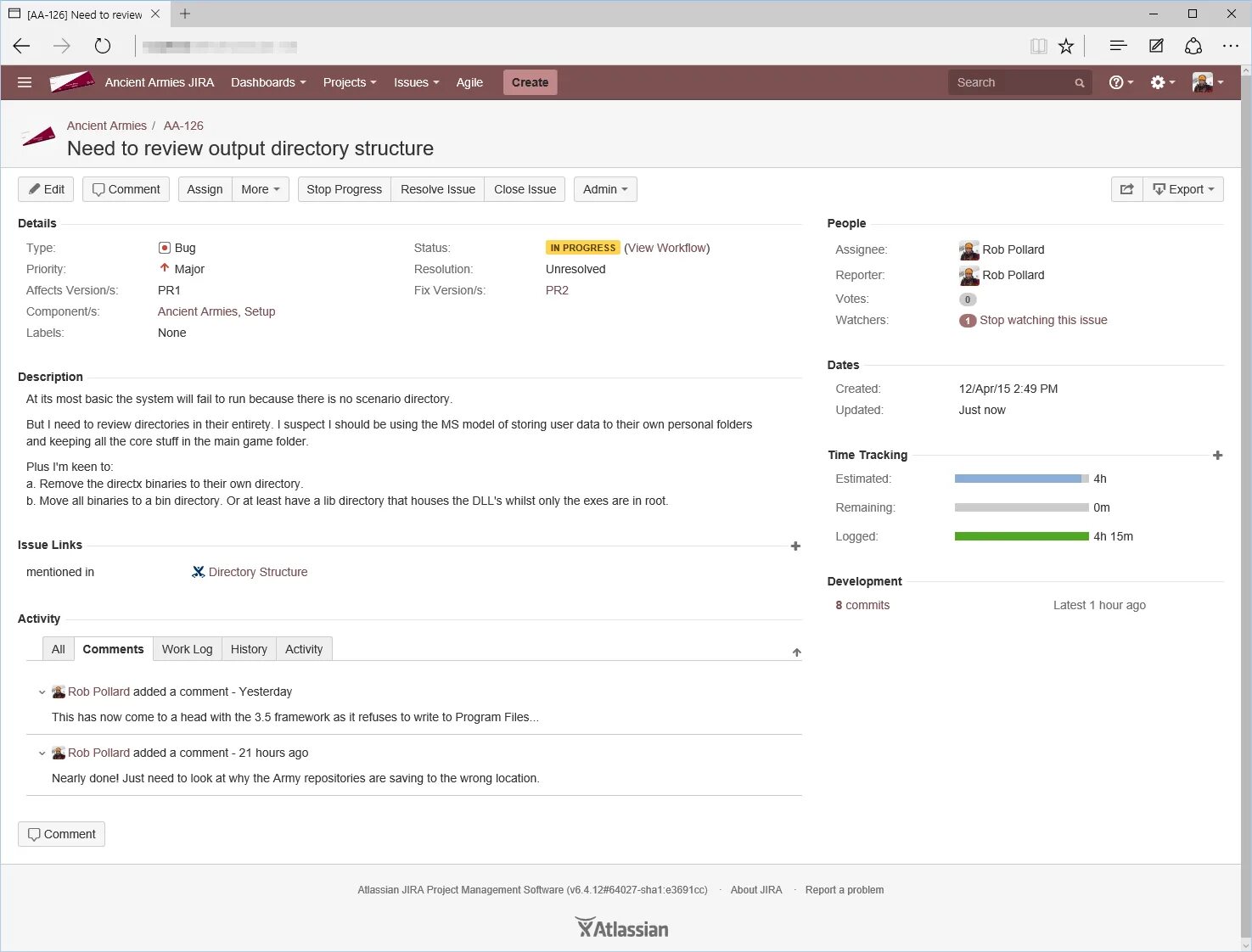This screenshot has height=952, width=1252.
Task: Open the Dashboards dropdown menu
Action: tap(268, 82)
